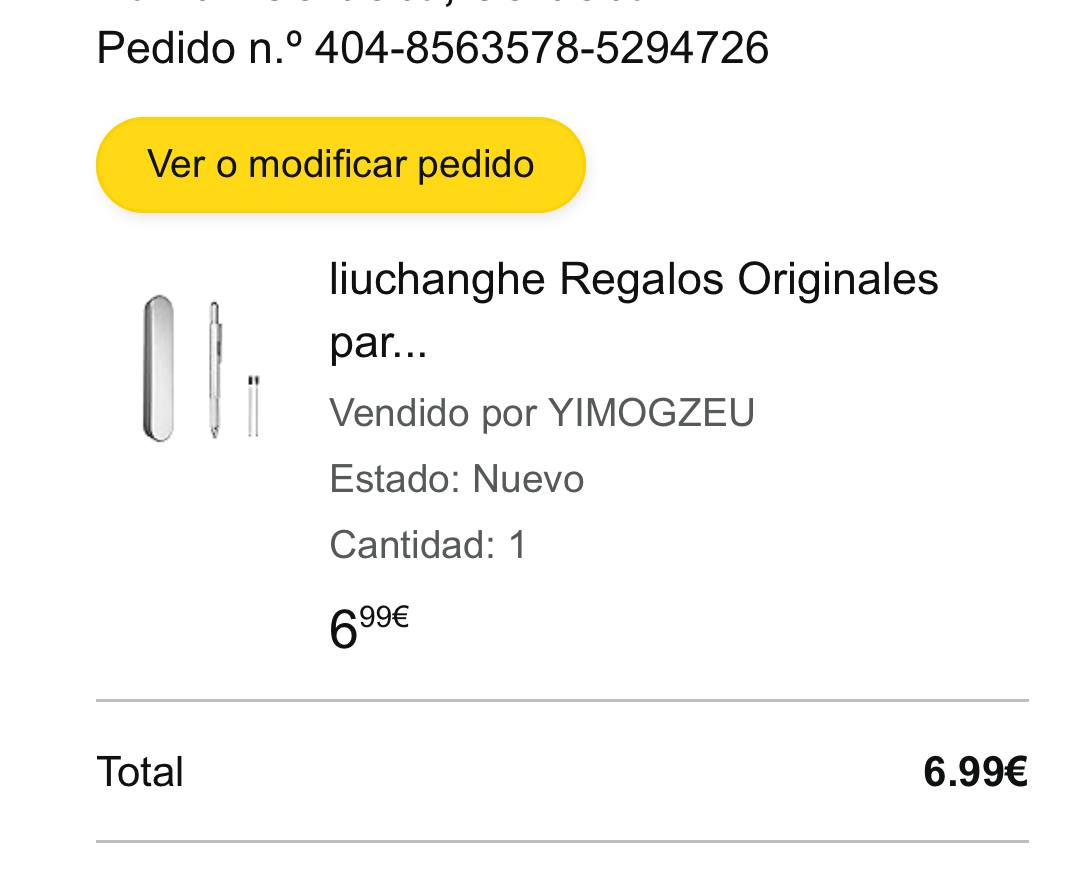The width and height of the screenshot is (1087, 892).
Task: Click the 'Vendido por YIMOGZEU' seller line
Action: coord(542,412)
